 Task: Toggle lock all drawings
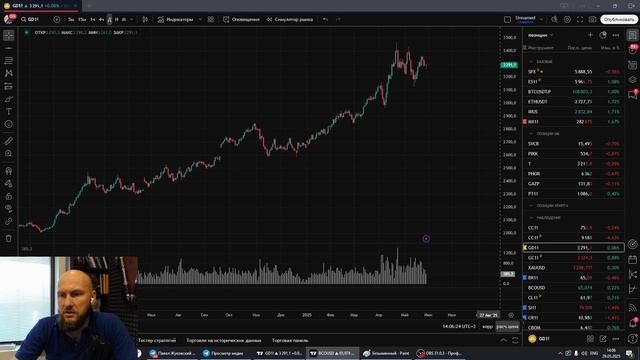9,196
